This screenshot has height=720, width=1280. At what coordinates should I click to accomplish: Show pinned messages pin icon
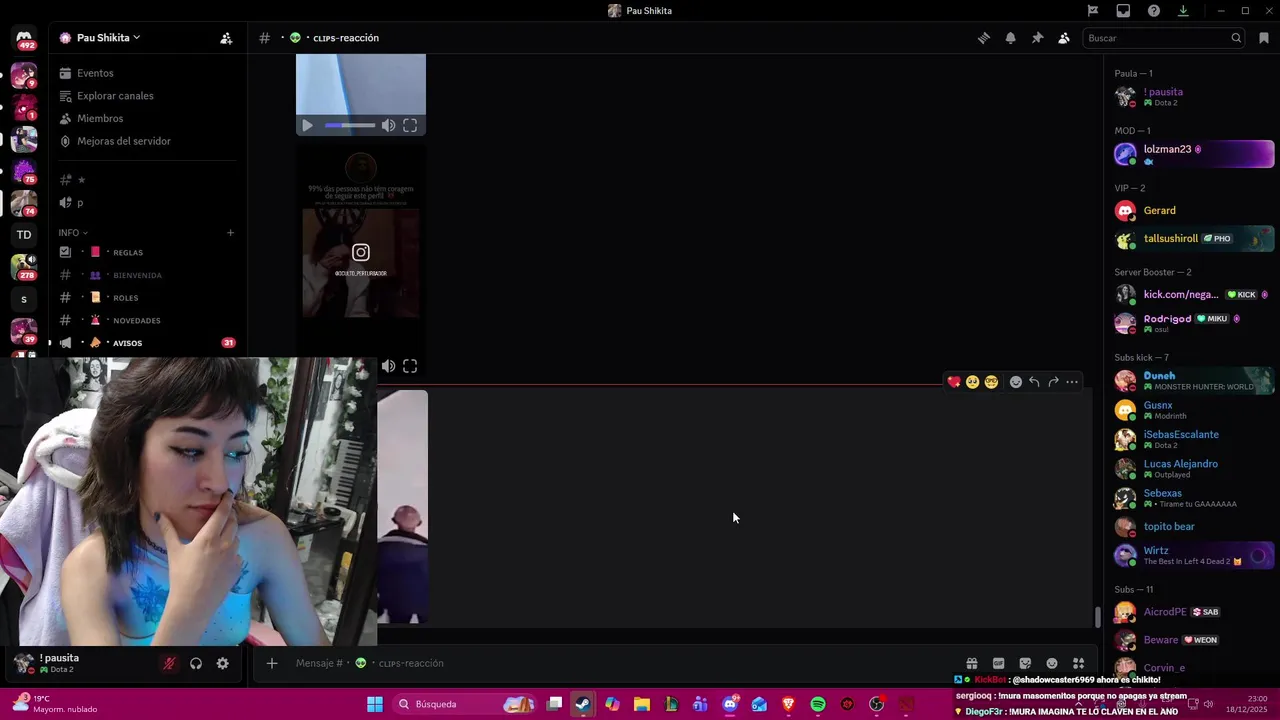(1037, 38)
